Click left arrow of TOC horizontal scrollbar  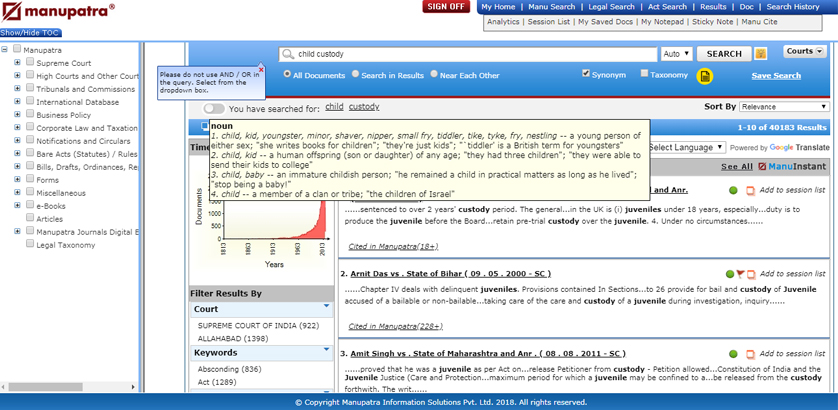[4, 386]
